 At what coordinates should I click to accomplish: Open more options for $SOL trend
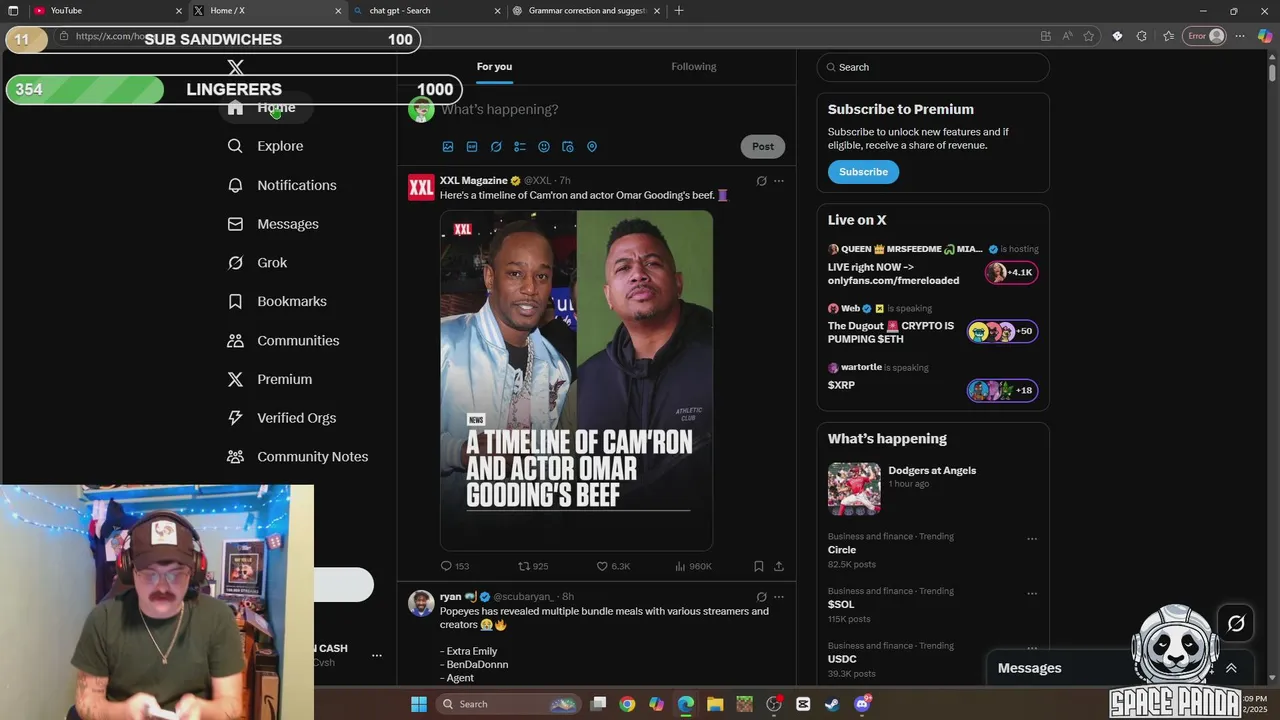(x=1032, y=594)
